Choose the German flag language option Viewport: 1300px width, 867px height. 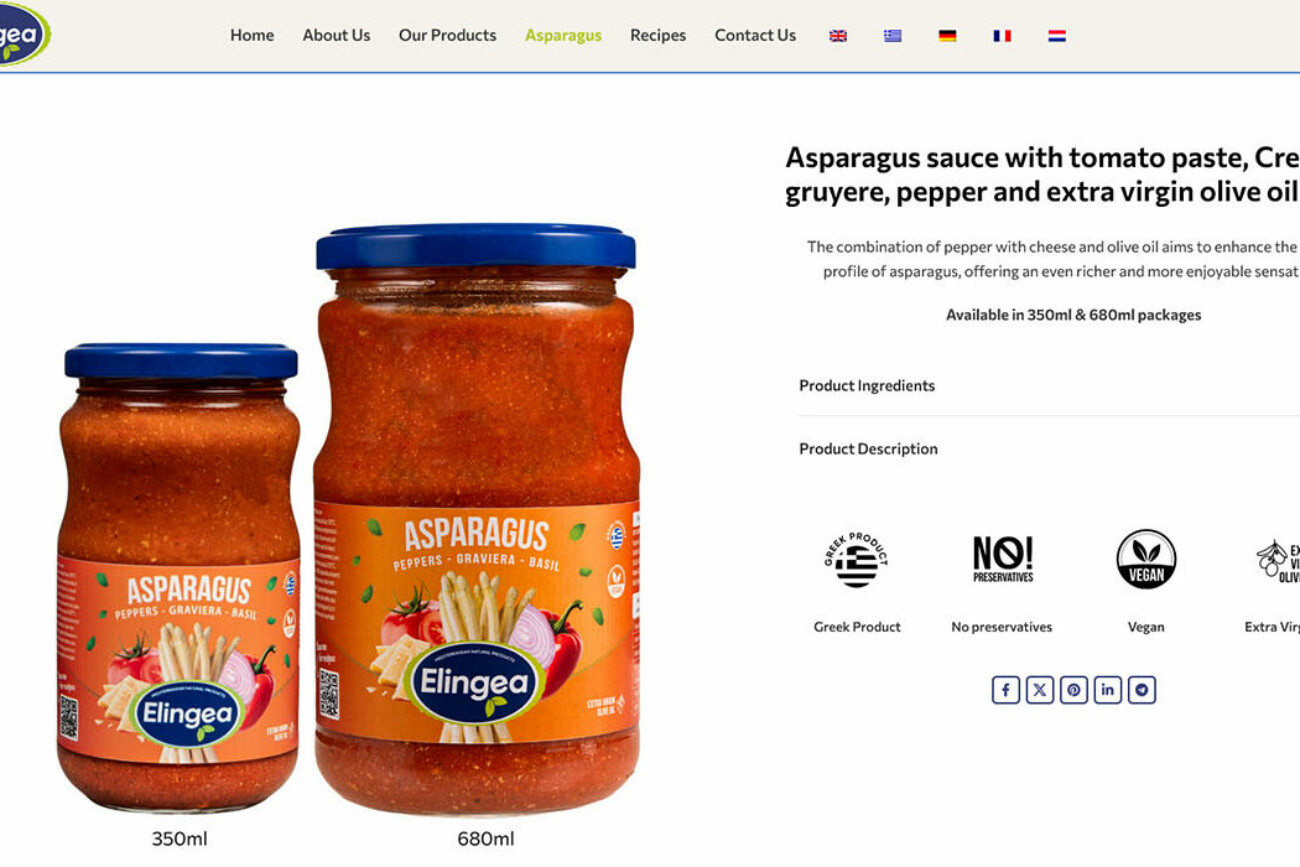947,36
